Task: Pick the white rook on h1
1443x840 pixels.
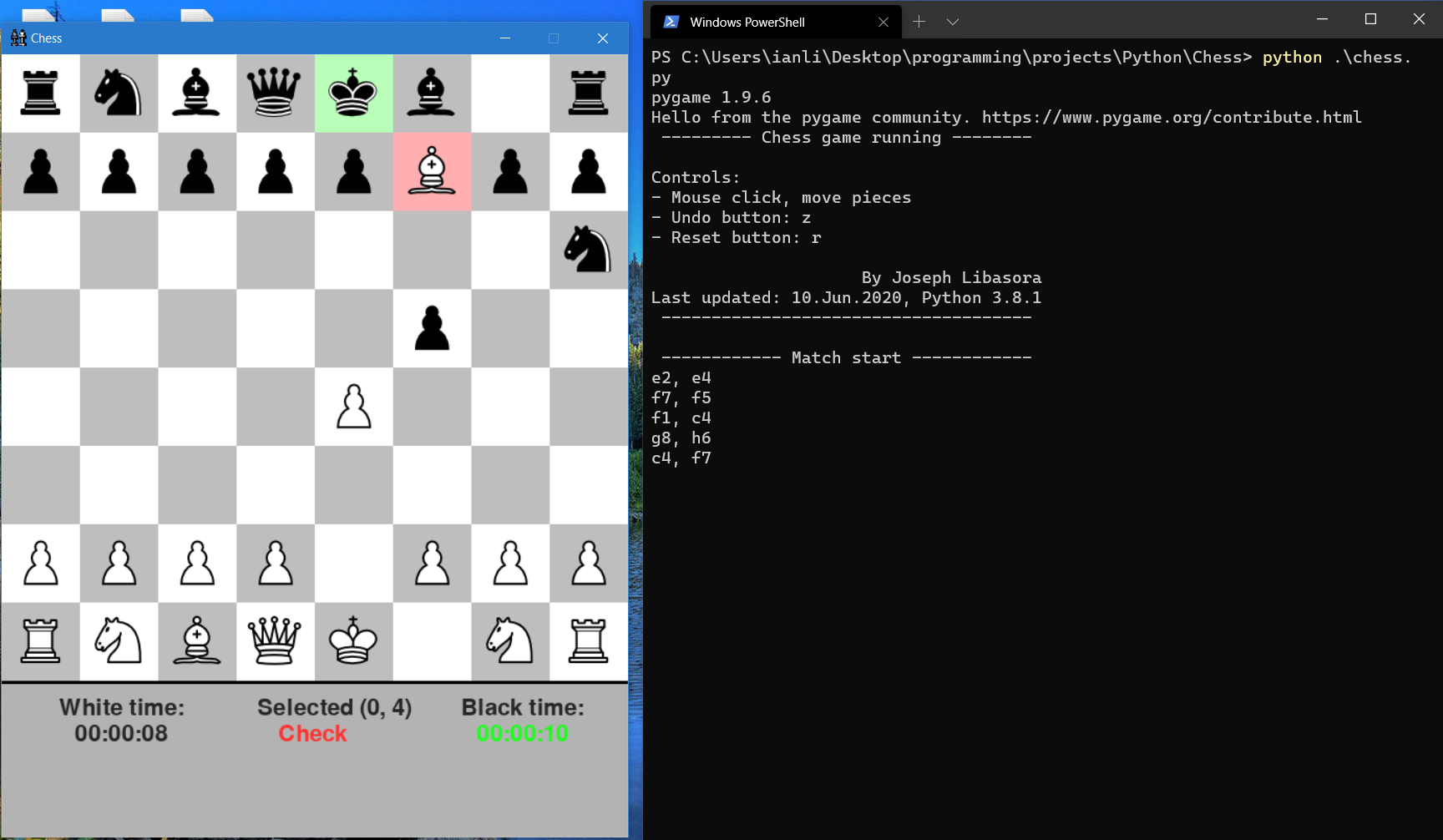Action: click(588, 641)
